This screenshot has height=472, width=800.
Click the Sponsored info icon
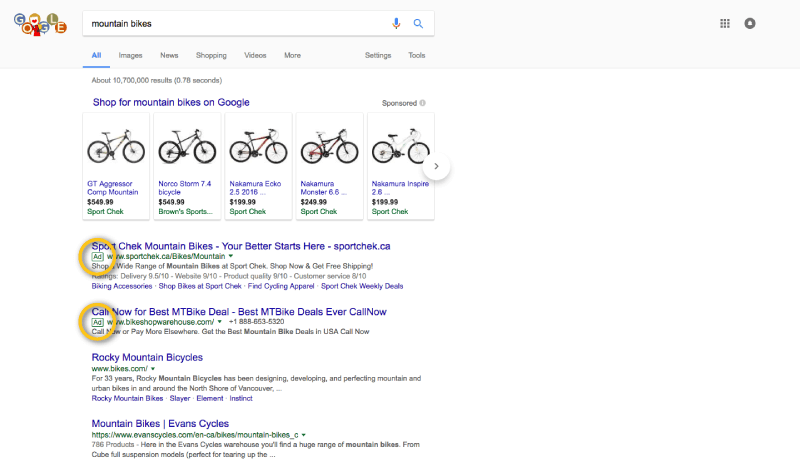[422, 103]
